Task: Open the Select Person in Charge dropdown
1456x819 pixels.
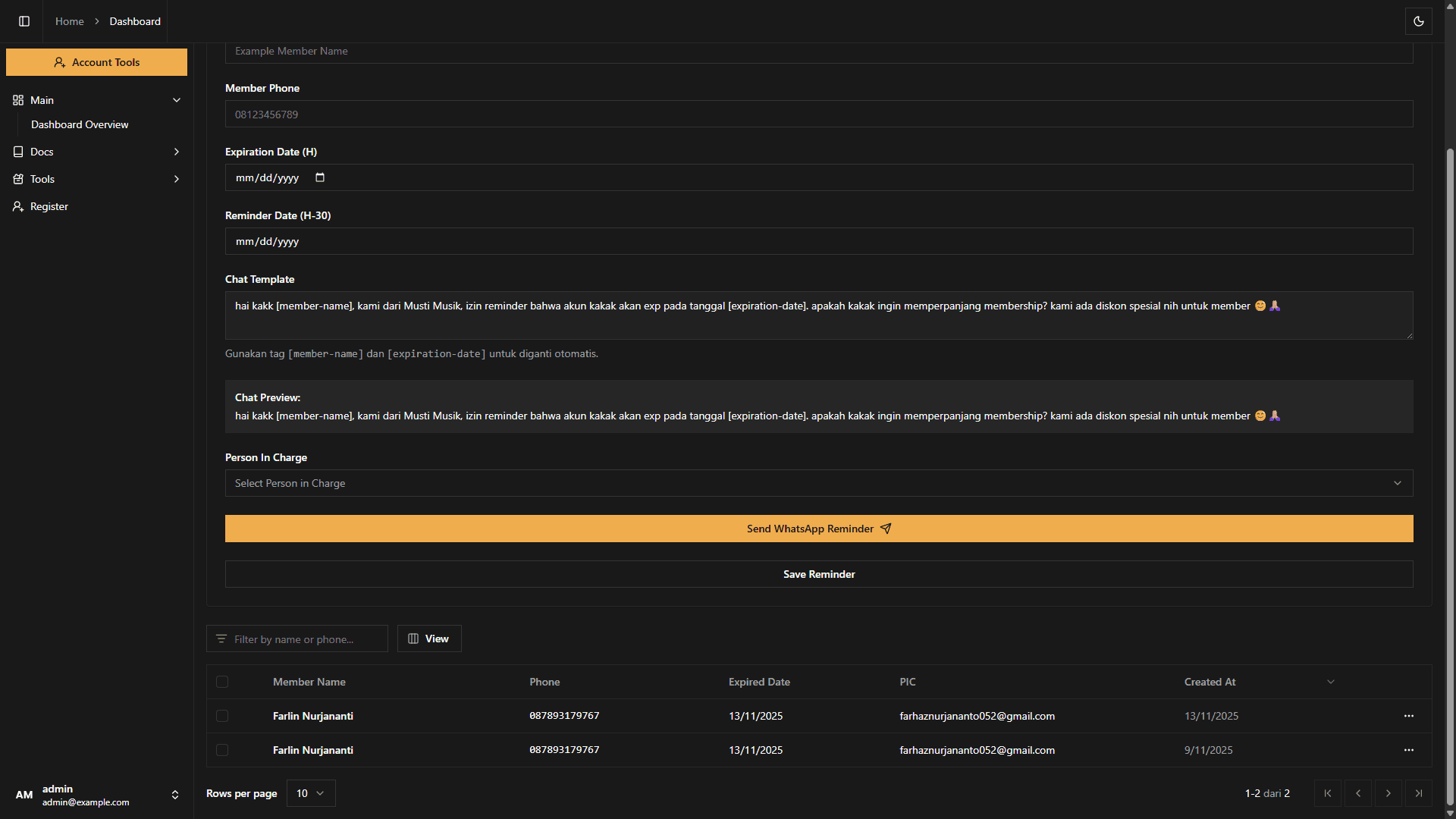Action: 819,483
